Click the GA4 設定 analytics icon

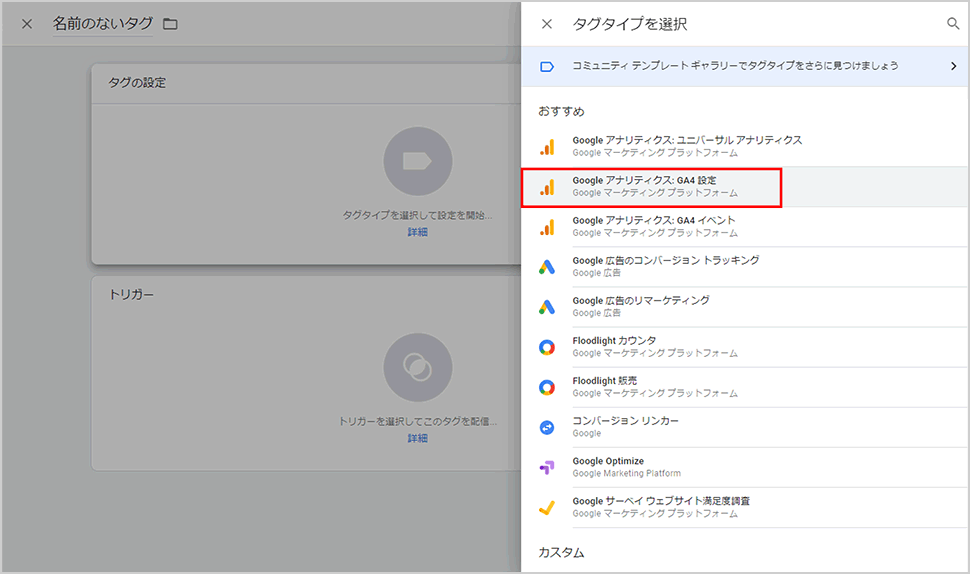point(547,187)
